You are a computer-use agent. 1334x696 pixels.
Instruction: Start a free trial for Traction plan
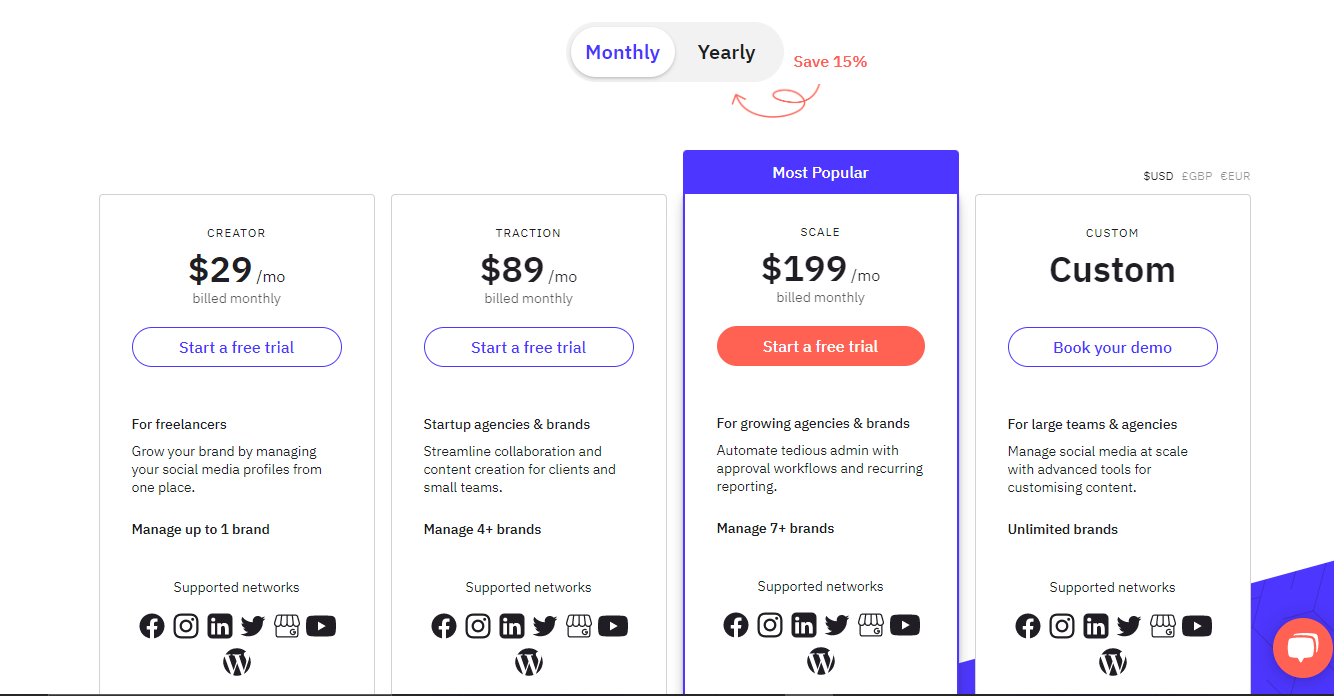point(529,347)
